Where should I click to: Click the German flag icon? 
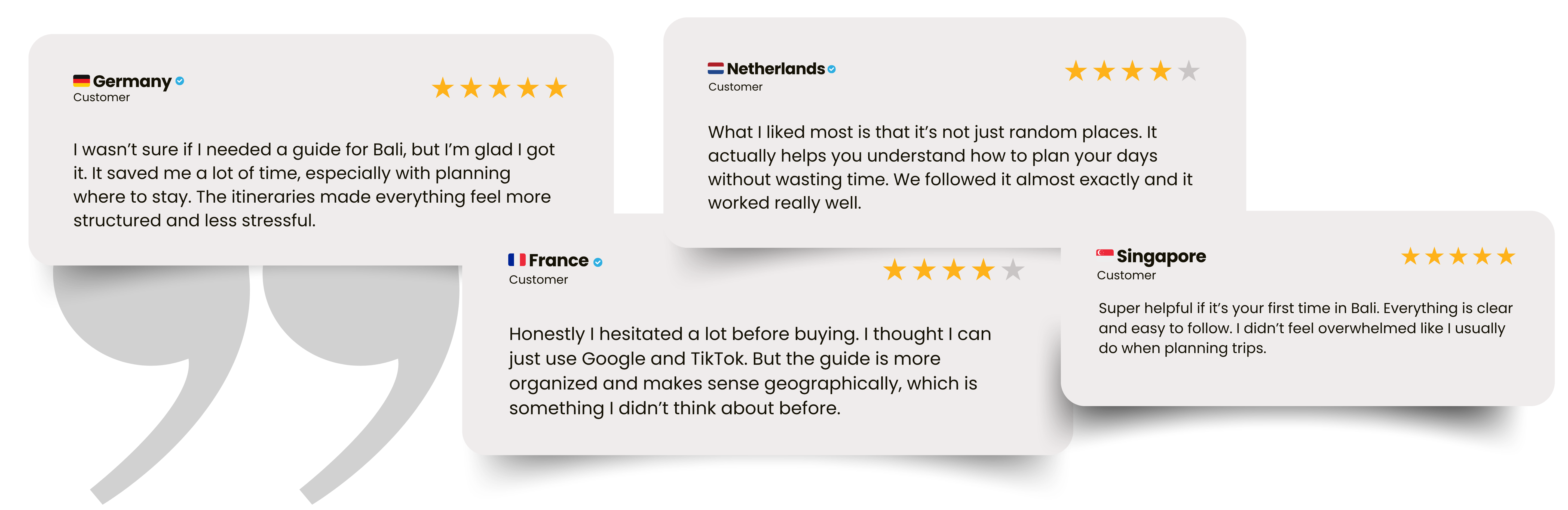click(82, 81)
